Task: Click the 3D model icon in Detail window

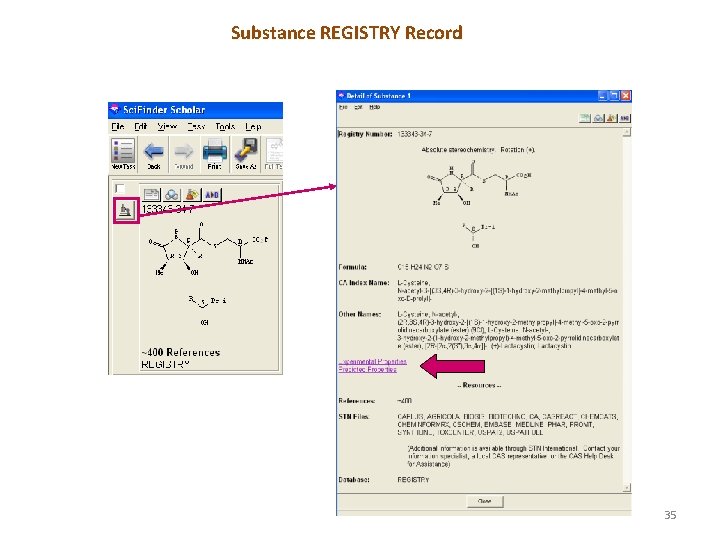Action: pos(598,118)
